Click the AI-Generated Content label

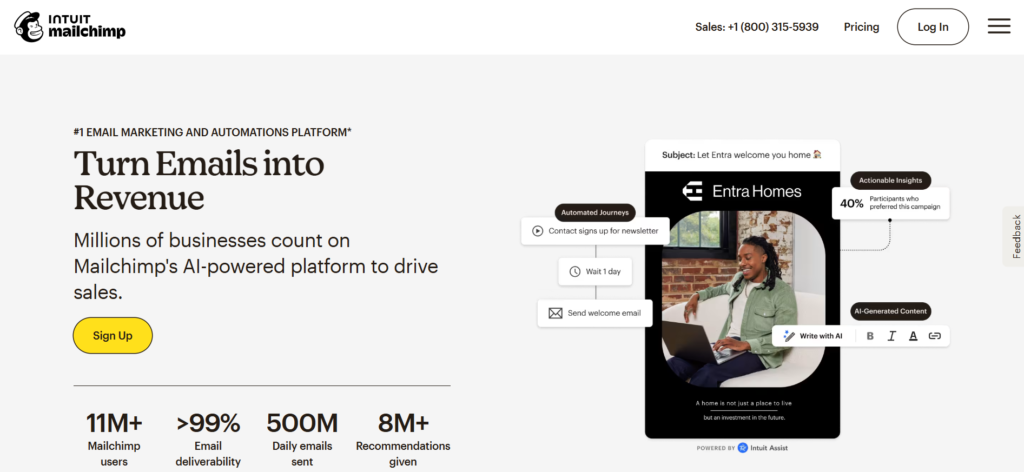890,311
